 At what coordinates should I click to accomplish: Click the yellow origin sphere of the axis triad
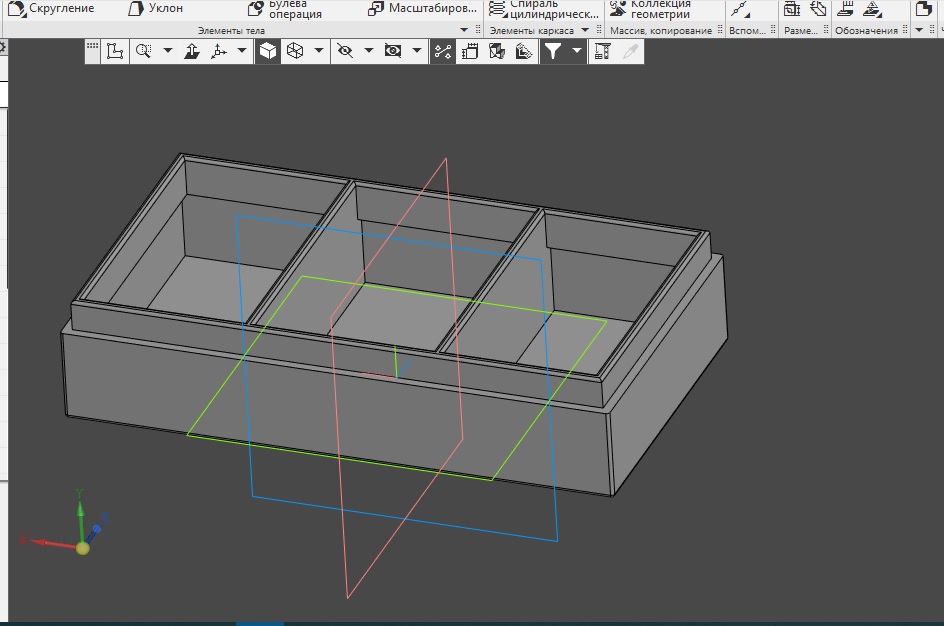82,547
